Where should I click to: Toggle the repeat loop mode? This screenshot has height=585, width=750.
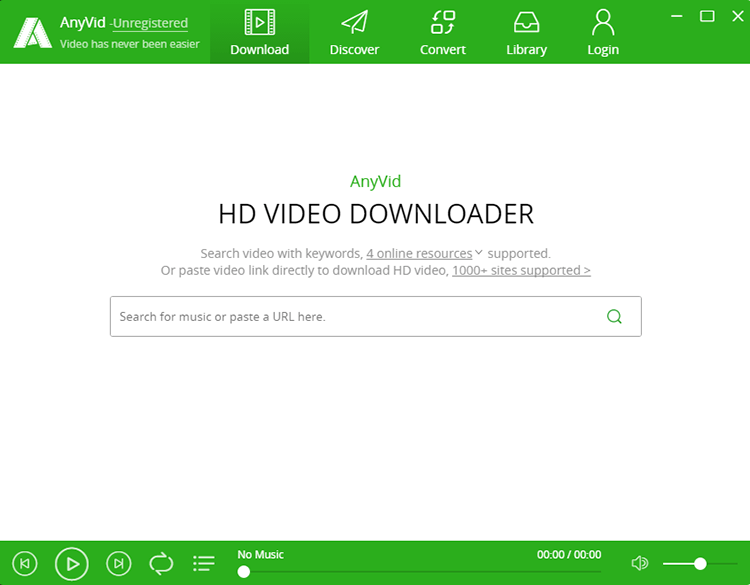[x=161, y=563]
